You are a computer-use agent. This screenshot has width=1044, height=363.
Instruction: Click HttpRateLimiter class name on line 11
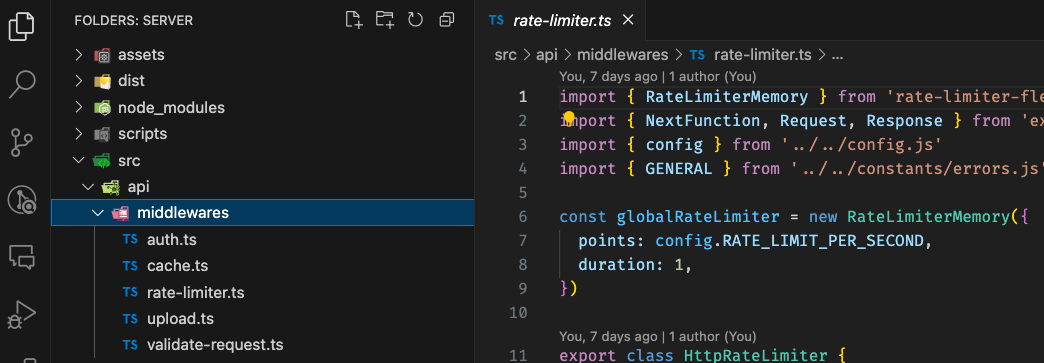pos(755,356)
